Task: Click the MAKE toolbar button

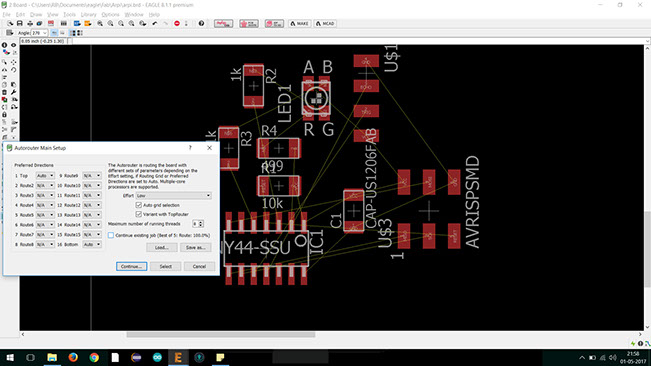Action: tap(299, 24)
